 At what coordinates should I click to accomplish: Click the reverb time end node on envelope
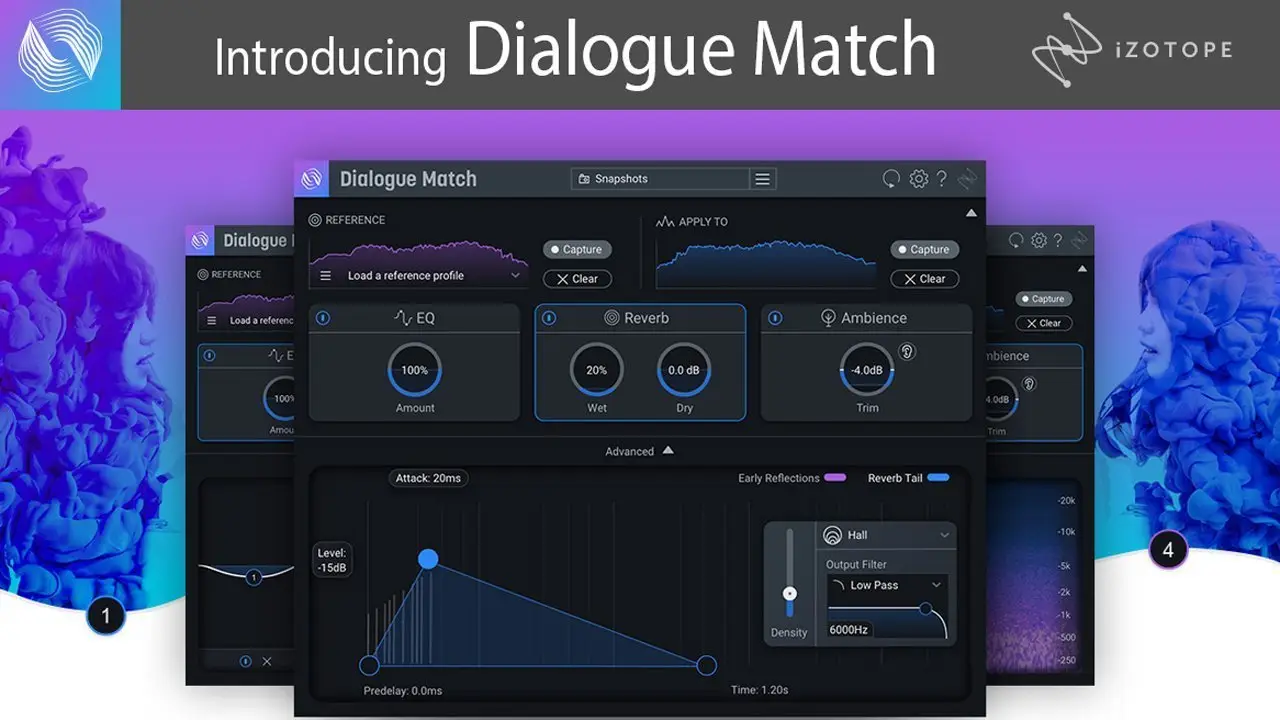[706, 665]
